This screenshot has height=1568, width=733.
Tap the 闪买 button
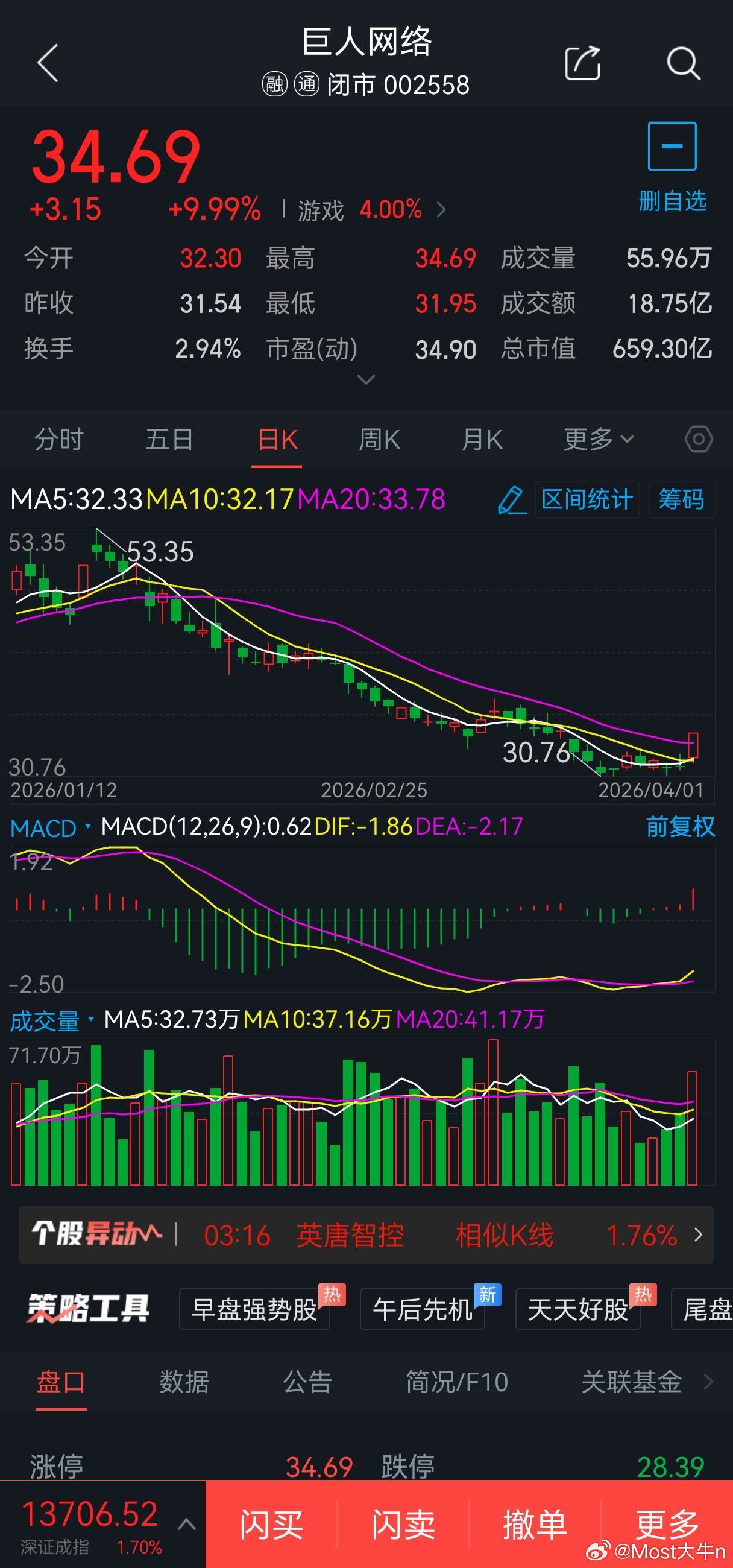pos(271,1524)
